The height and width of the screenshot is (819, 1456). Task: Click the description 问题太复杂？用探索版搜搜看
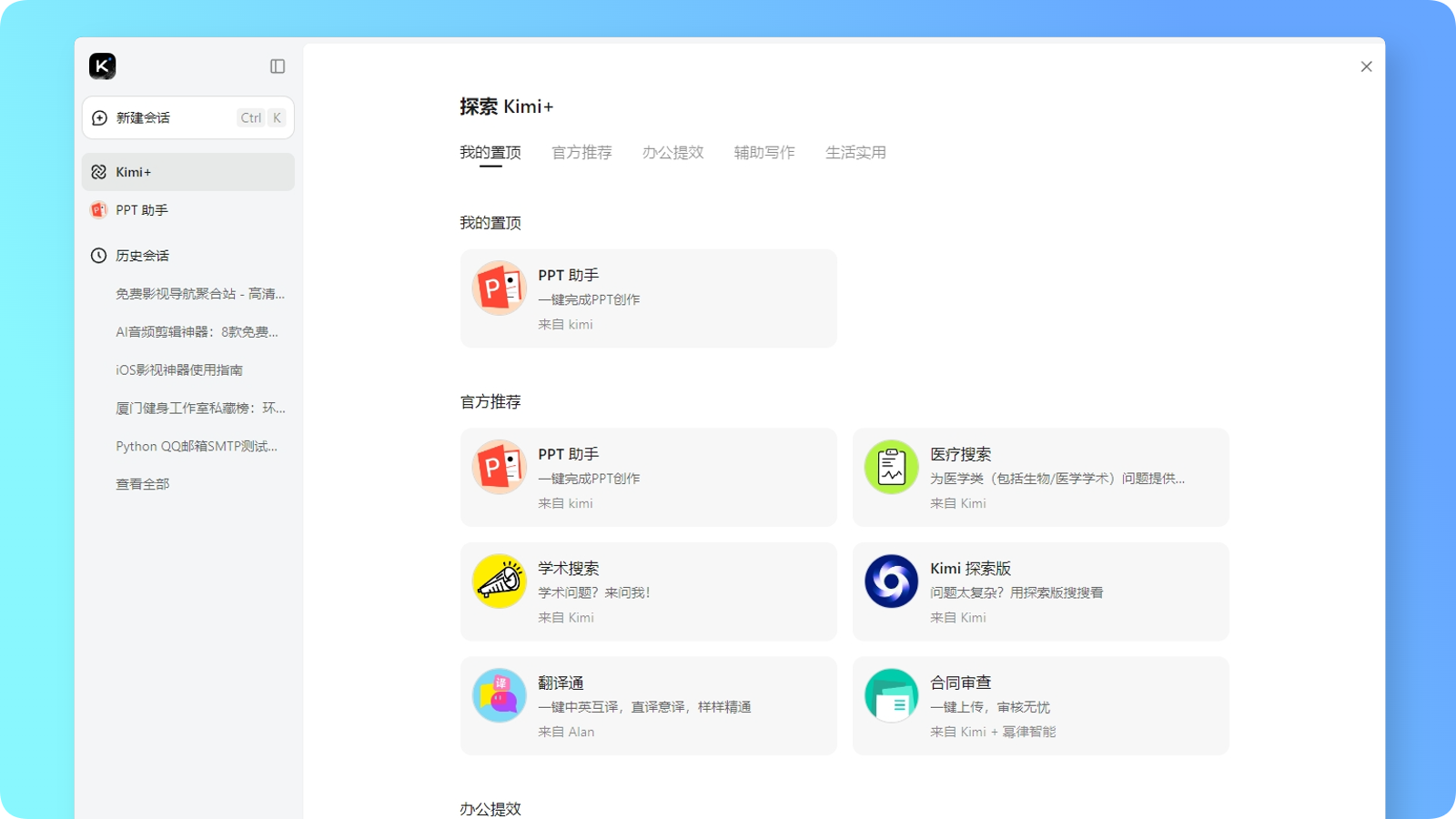[x=1016, y=592]
